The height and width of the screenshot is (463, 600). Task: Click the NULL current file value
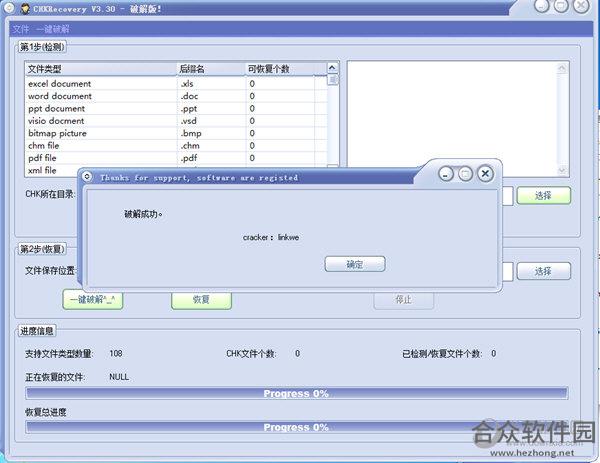pos(119,377)
